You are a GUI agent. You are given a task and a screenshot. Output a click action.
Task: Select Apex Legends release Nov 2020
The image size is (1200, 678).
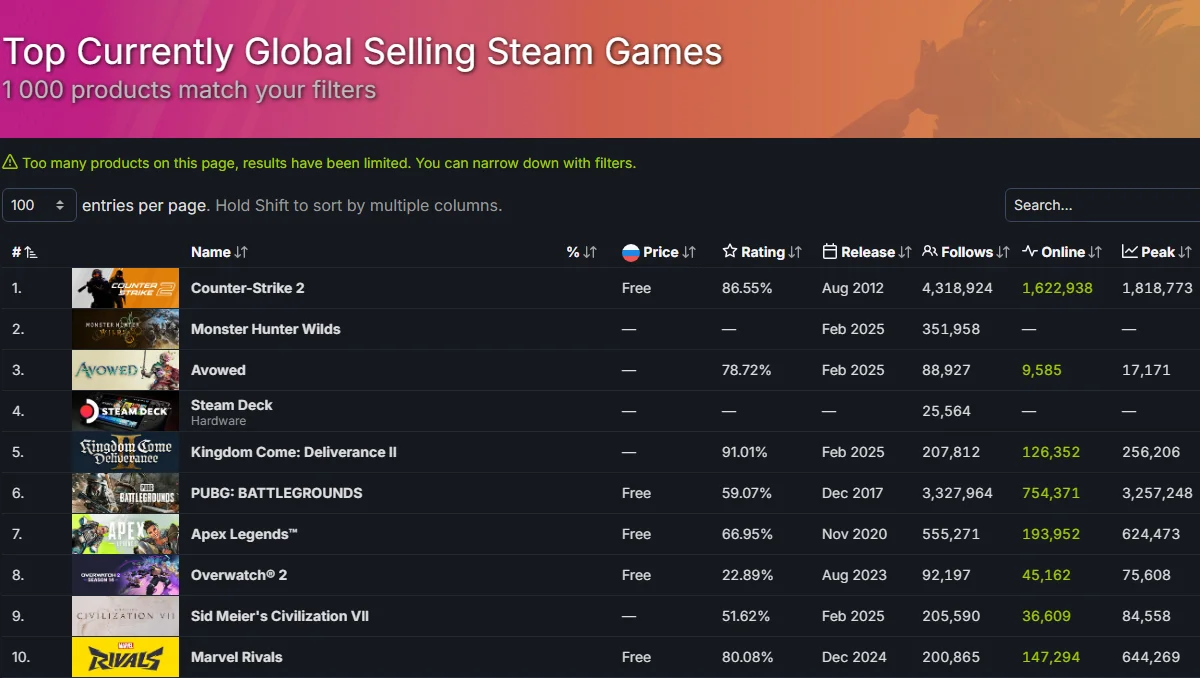[x=854, y=534]
